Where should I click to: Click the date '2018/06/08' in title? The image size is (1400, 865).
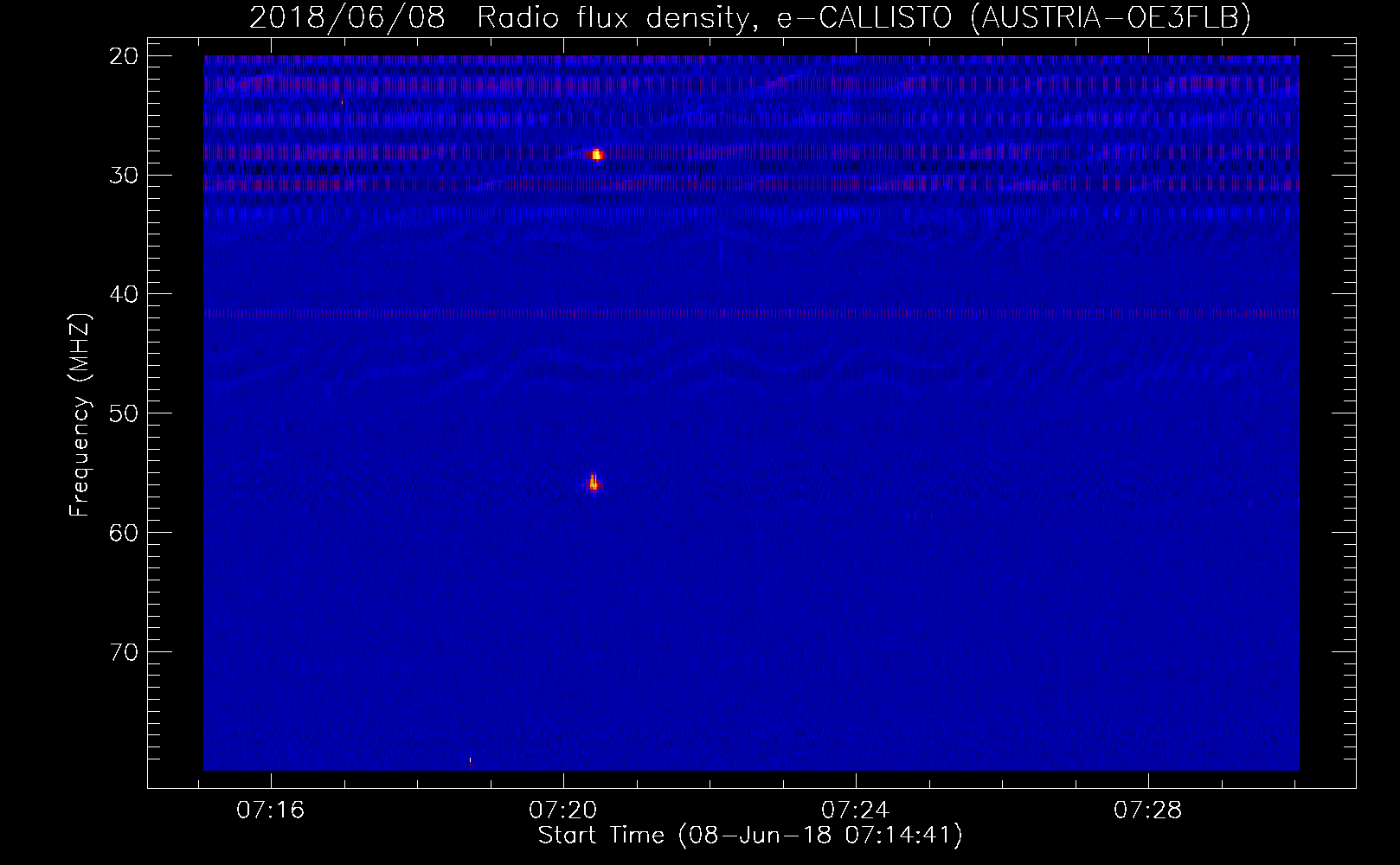[347, 17]
